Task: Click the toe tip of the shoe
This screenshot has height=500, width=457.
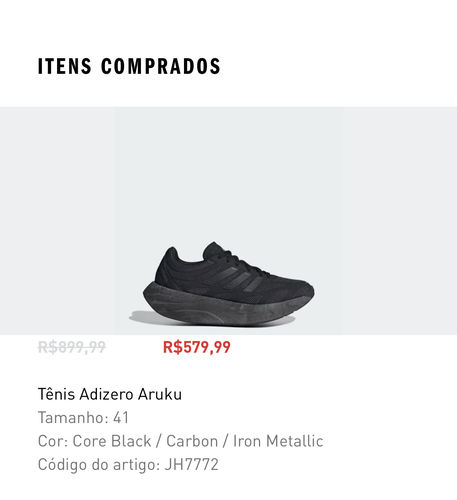Action: (305, 288)
